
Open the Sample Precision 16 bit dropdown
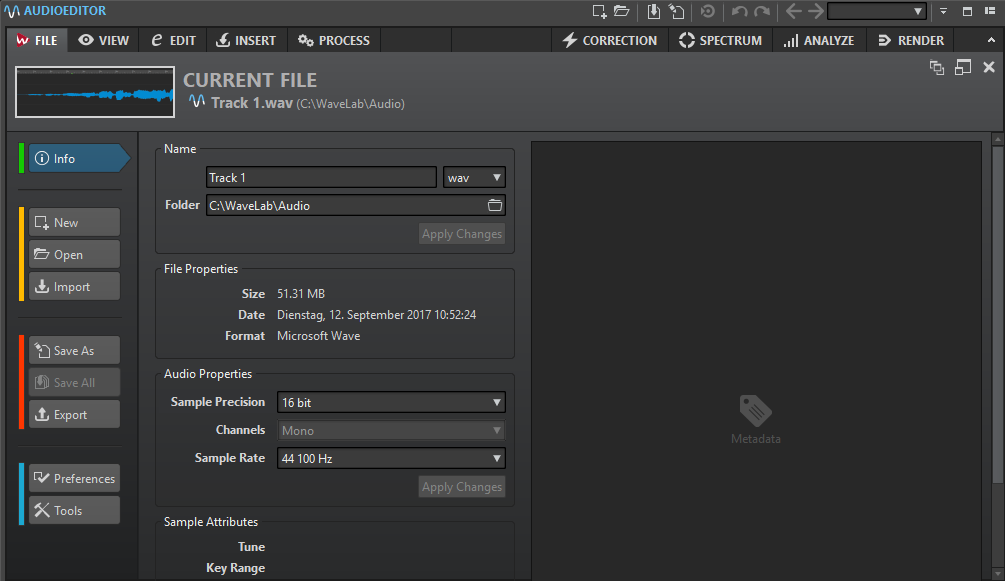pos(391,403)
